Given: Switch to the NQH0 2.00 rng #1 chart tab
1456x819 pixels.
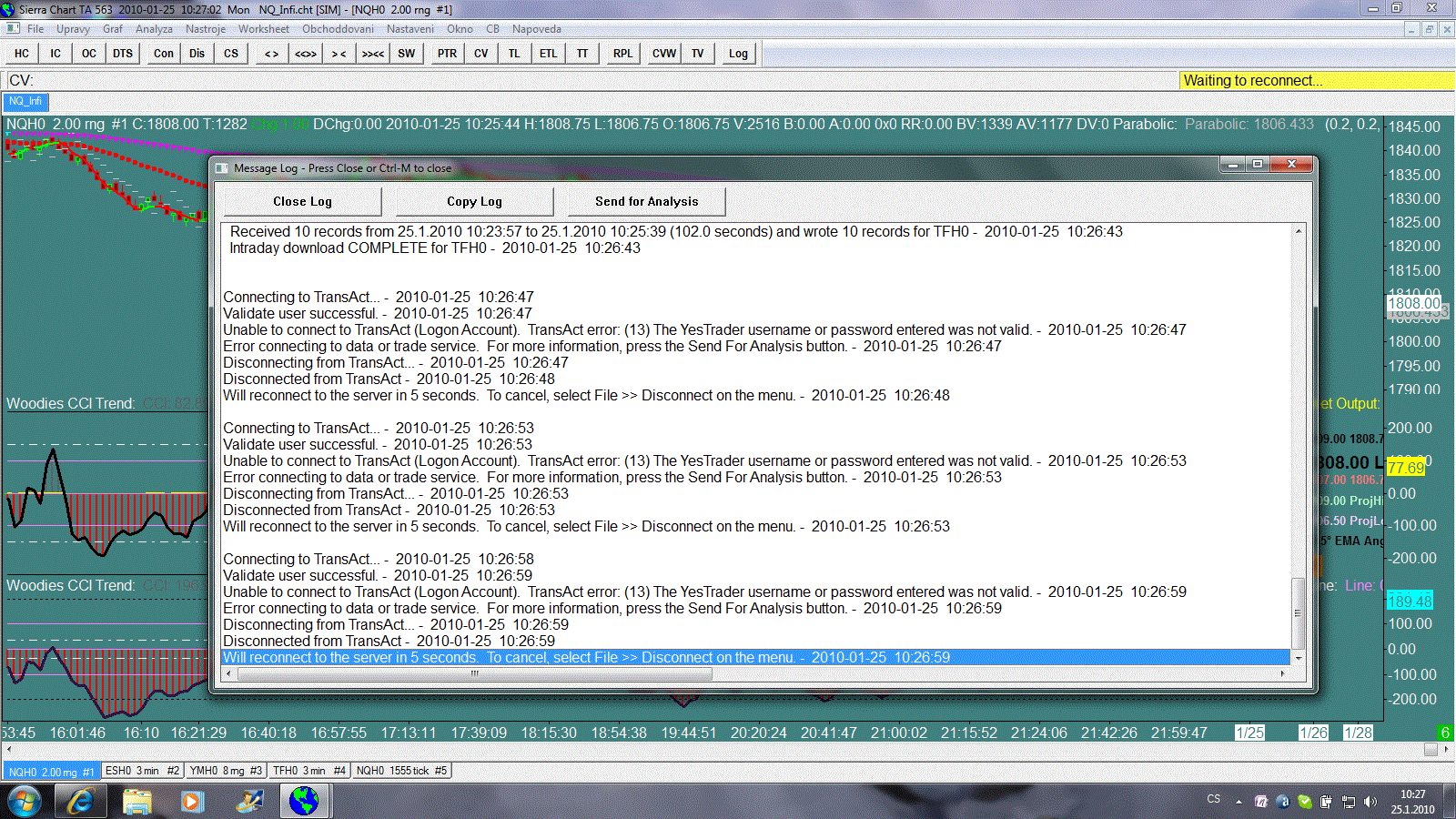Looking at the screenshot, I should pyautogui.click(x=51, y=772).
